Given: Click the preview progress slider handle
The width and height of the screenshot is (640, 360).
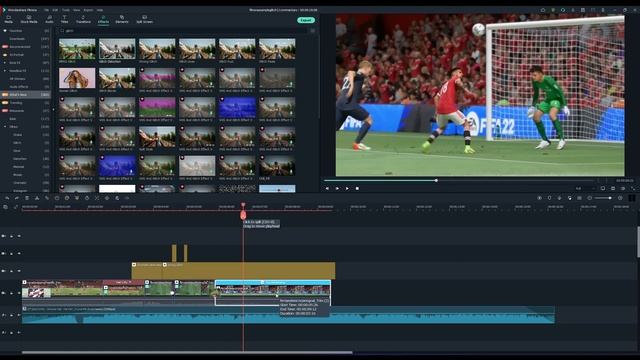Looking at the screenshot, I should [x=436, y=180].
